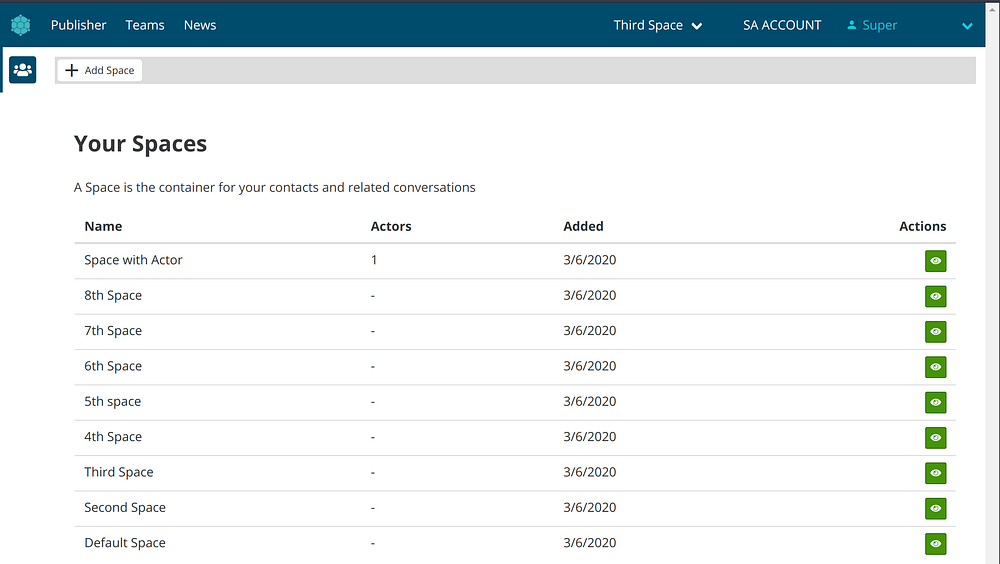Viewport: 1000px width, 564px height.
Task: Go to the Teams menu item
Action: 145,25
